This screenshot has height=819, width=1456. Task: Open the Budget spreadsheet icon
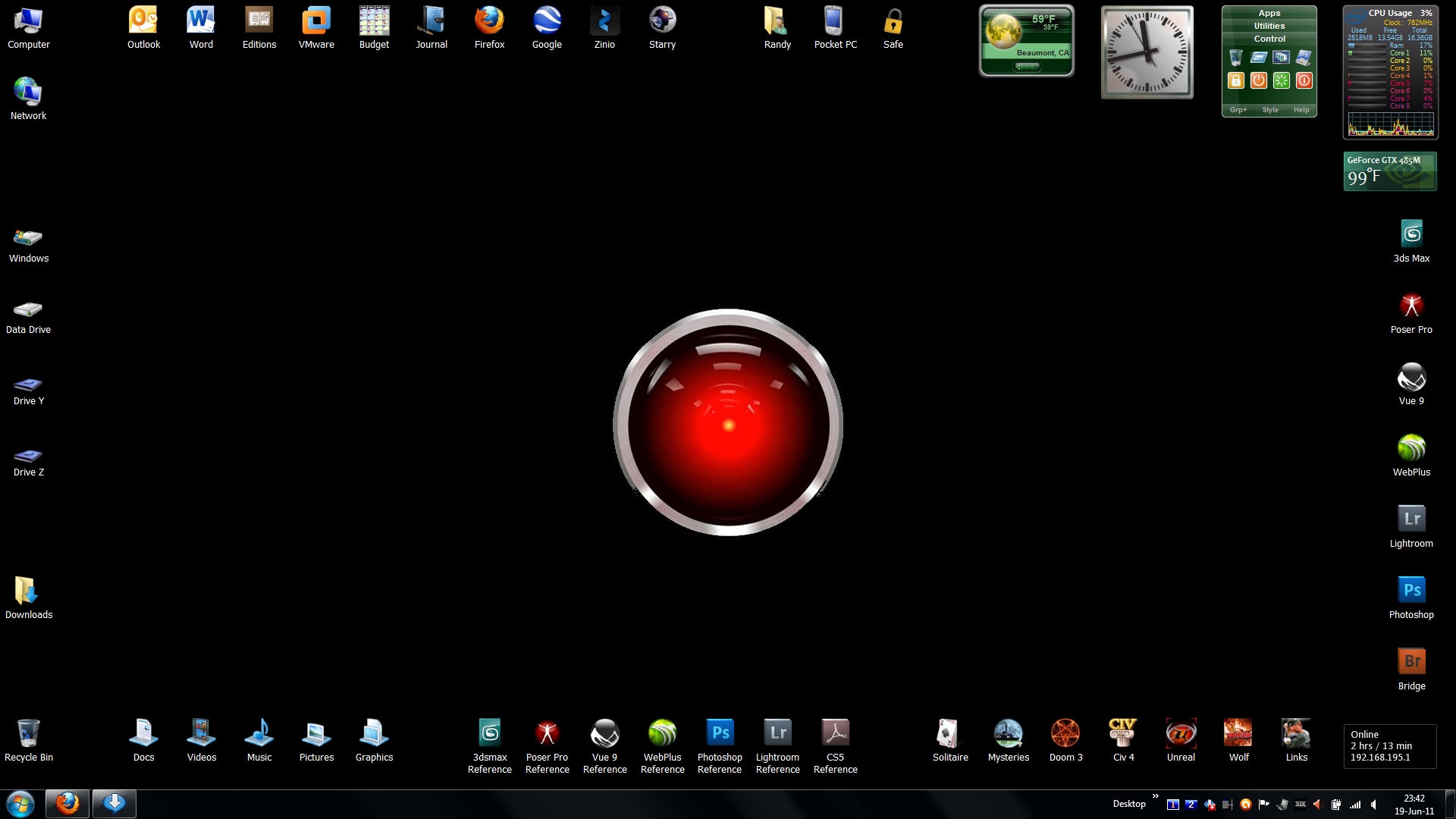(374, 28)
